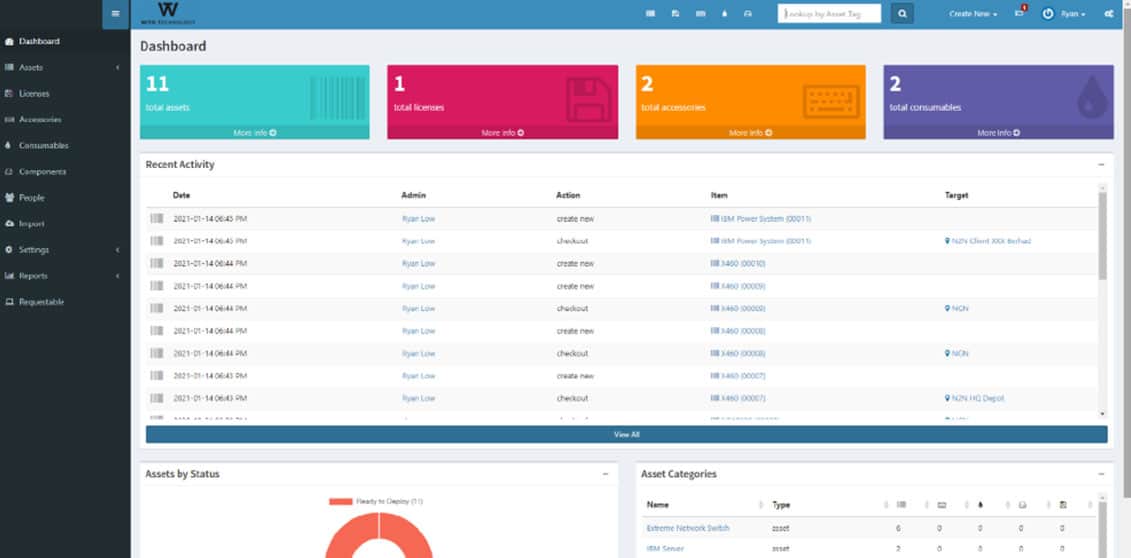Open the Create New dropdown
1131x558 pixels.
pyautogui.click(x=973, y=14)
